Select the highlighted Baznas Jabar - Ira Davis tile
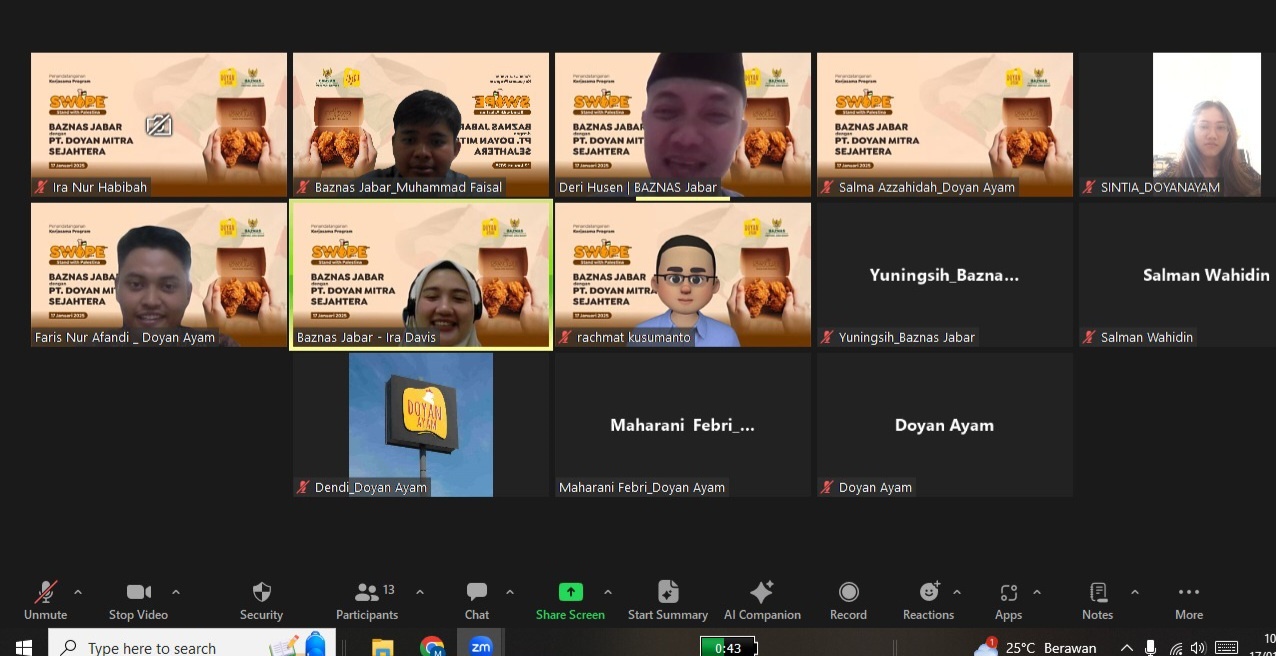 tap(421, 275)
